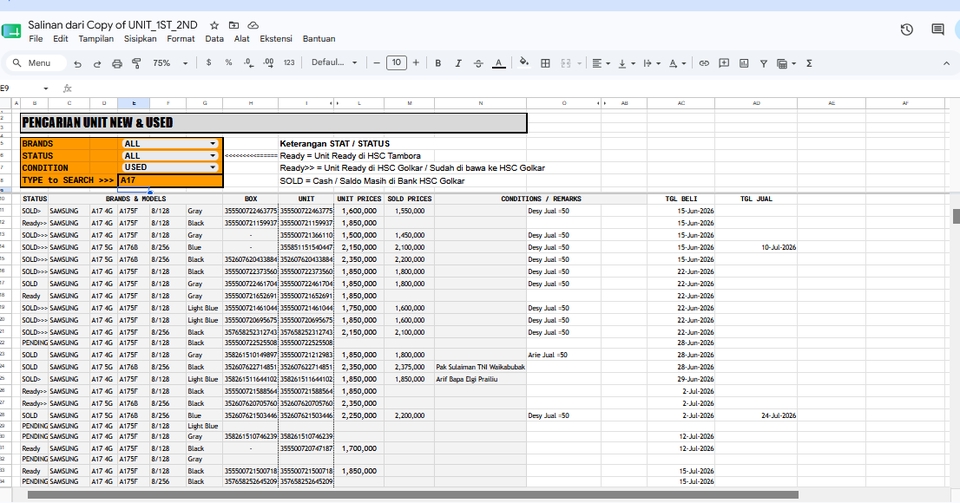
Task: Click the Redo arrow icon
Action: coord(97,63)
